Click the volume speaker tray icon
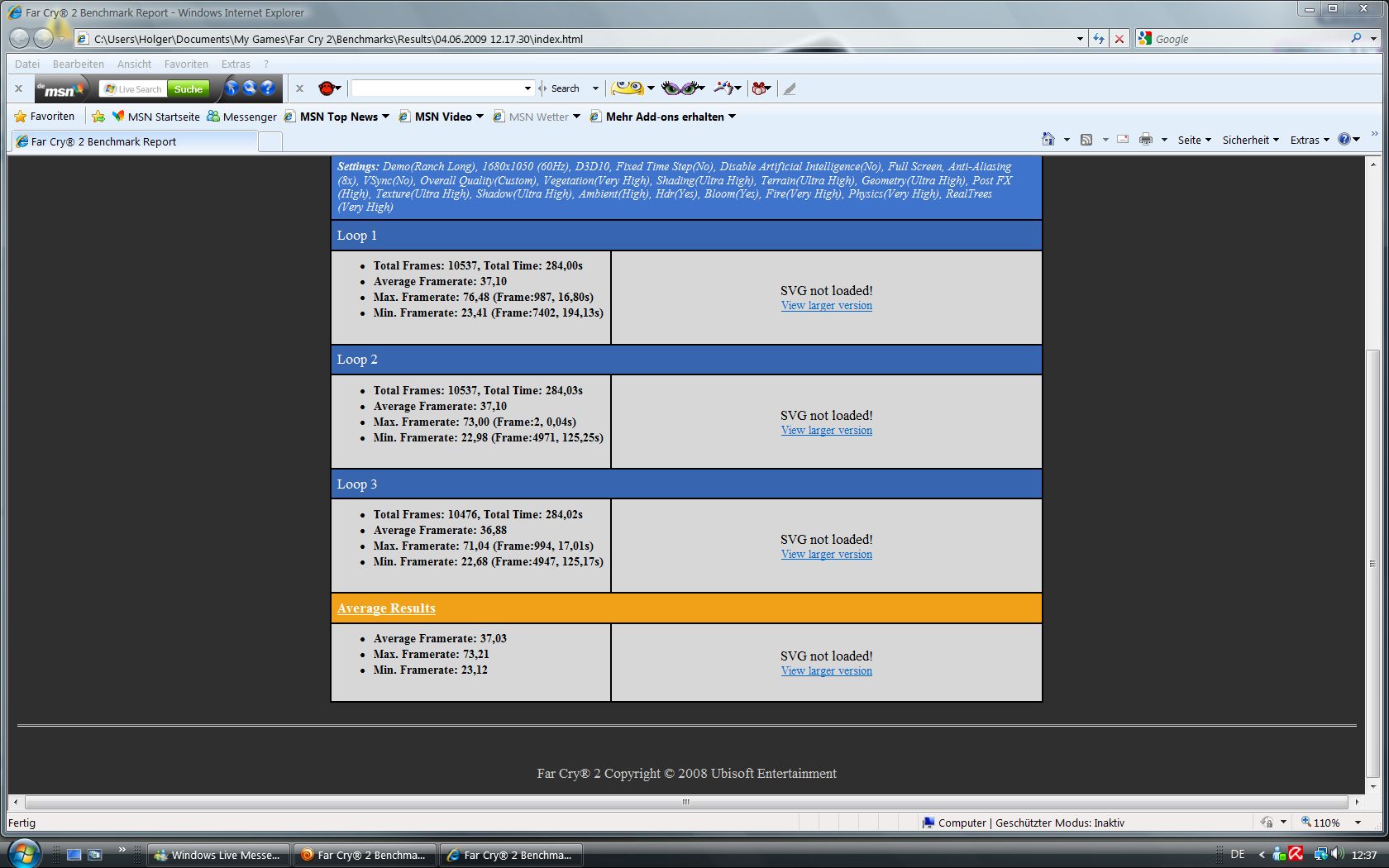The width and height of the screenshot is (1389, 868). 1338,854
